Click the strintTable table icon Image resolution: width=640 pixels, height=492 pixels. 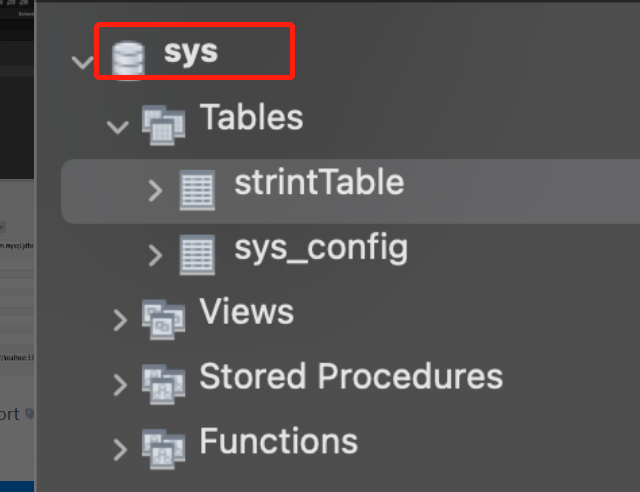(x=198, y=190)
